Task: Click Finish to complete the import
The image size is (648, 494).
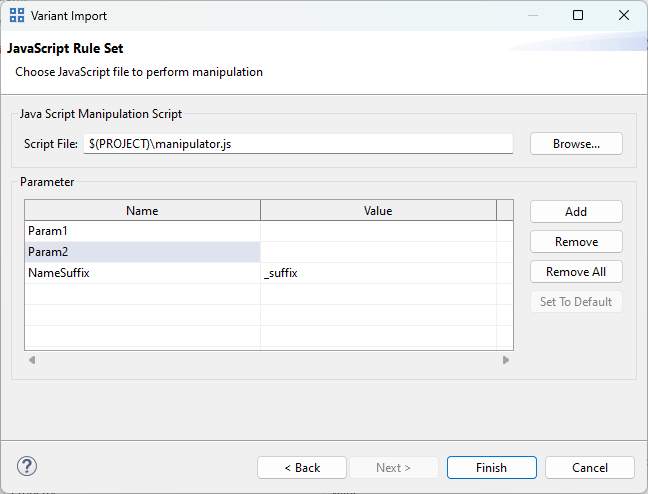Action: click(x=491, y=468)
